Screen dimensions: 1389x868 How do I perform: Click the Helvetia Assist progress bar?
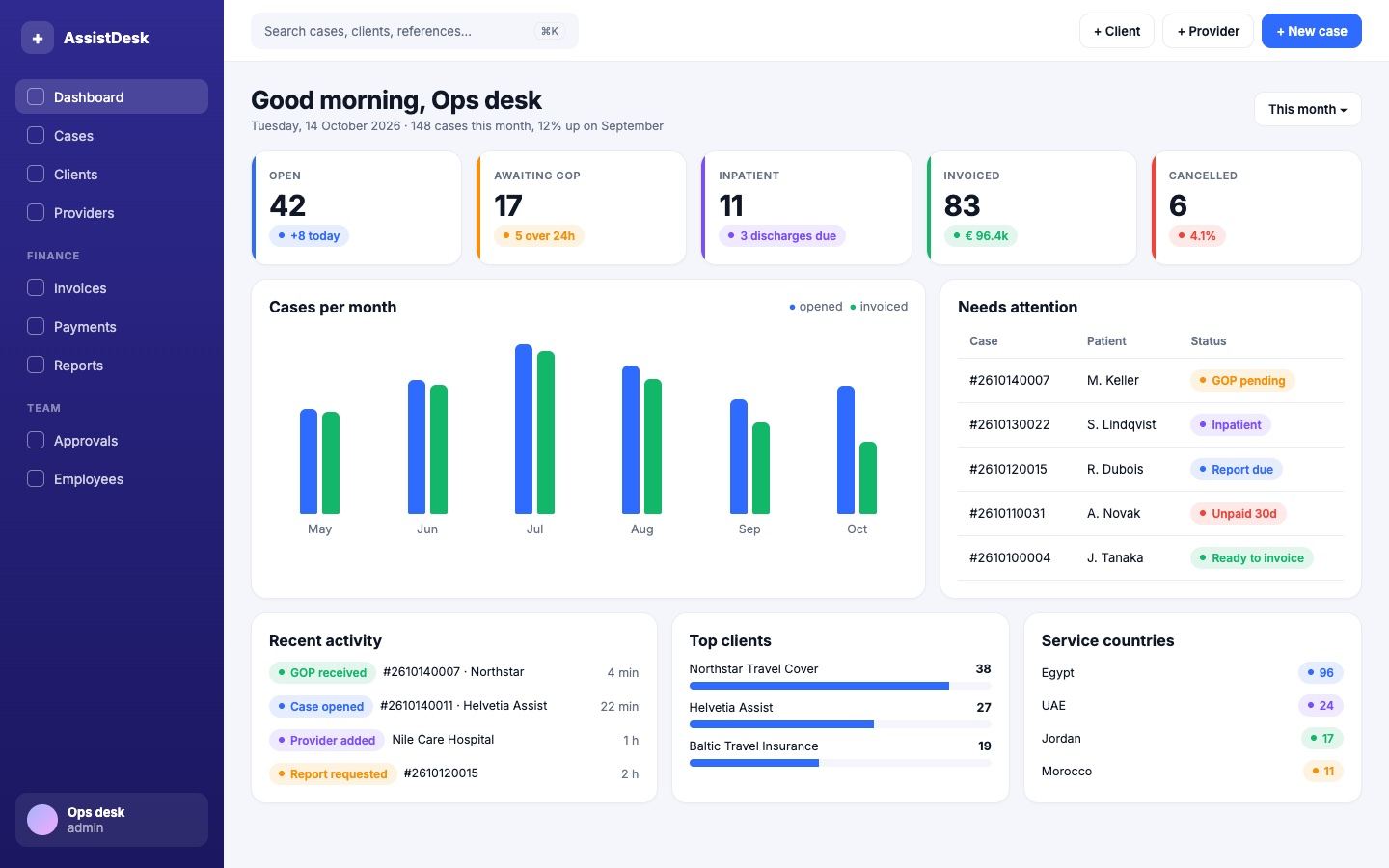pos(840,724)
